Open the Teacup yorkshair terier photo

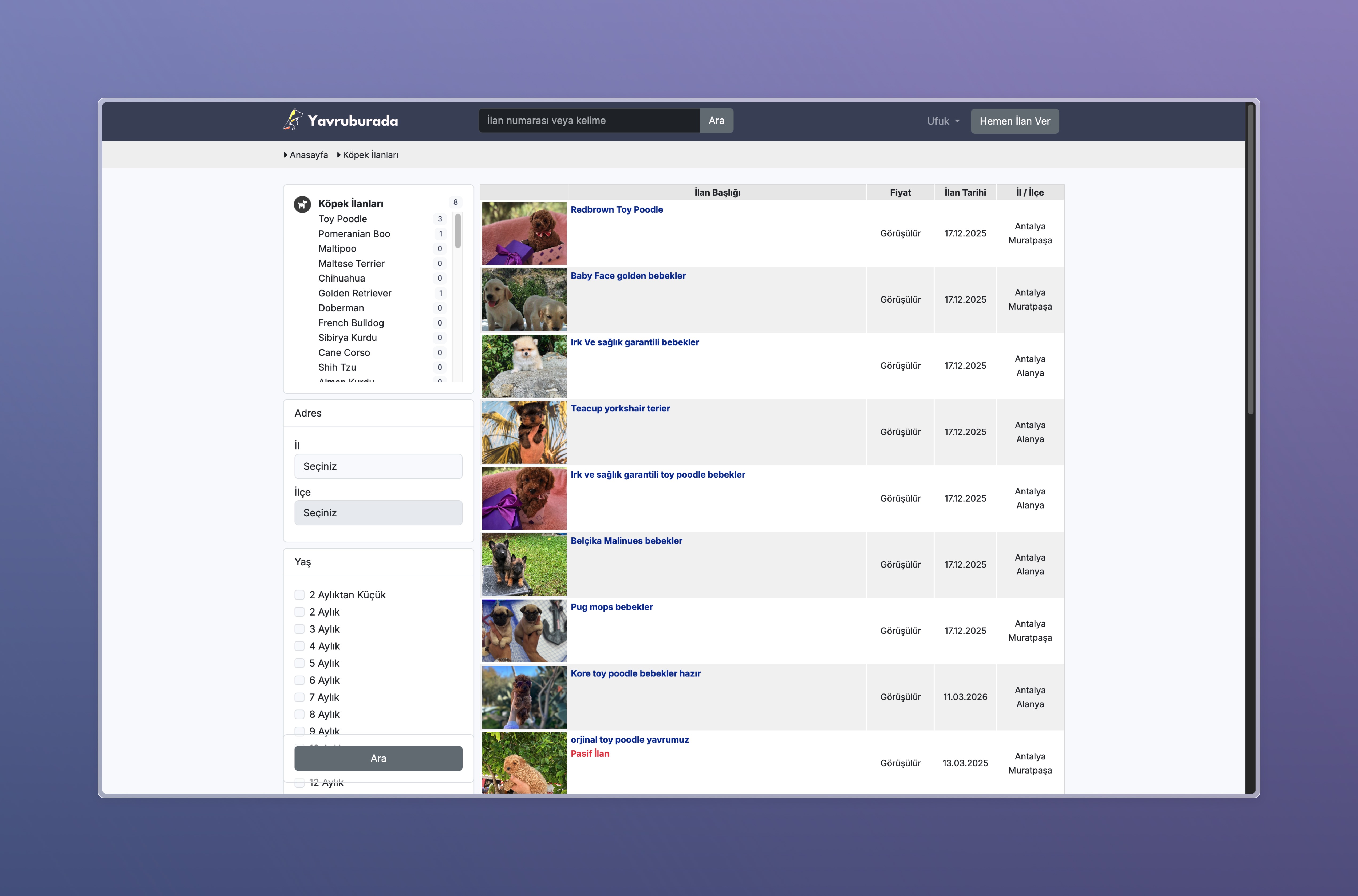pos(524,432)
